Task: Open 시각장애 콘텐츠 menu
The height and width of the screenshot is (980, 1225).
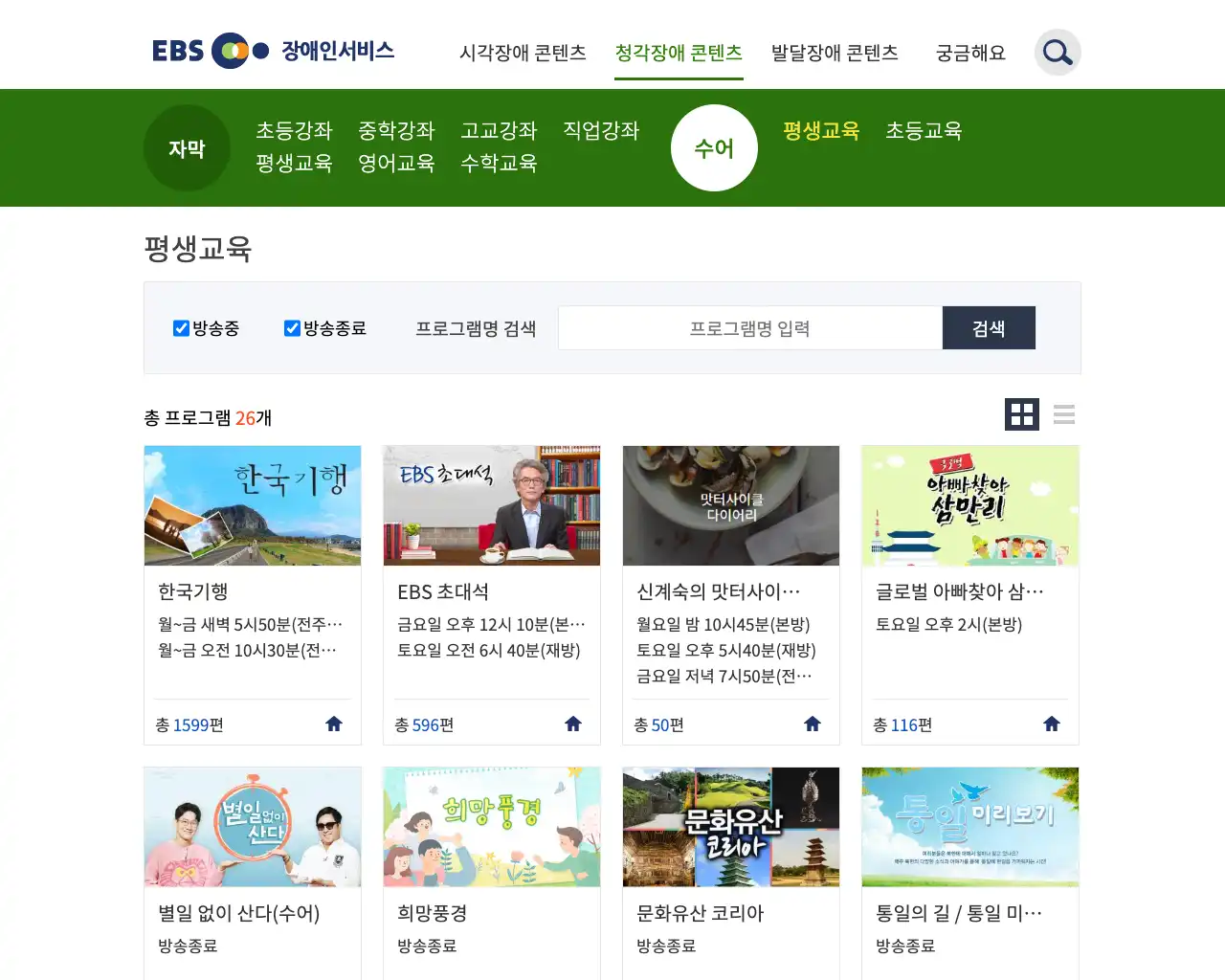Action: (523, 53)
